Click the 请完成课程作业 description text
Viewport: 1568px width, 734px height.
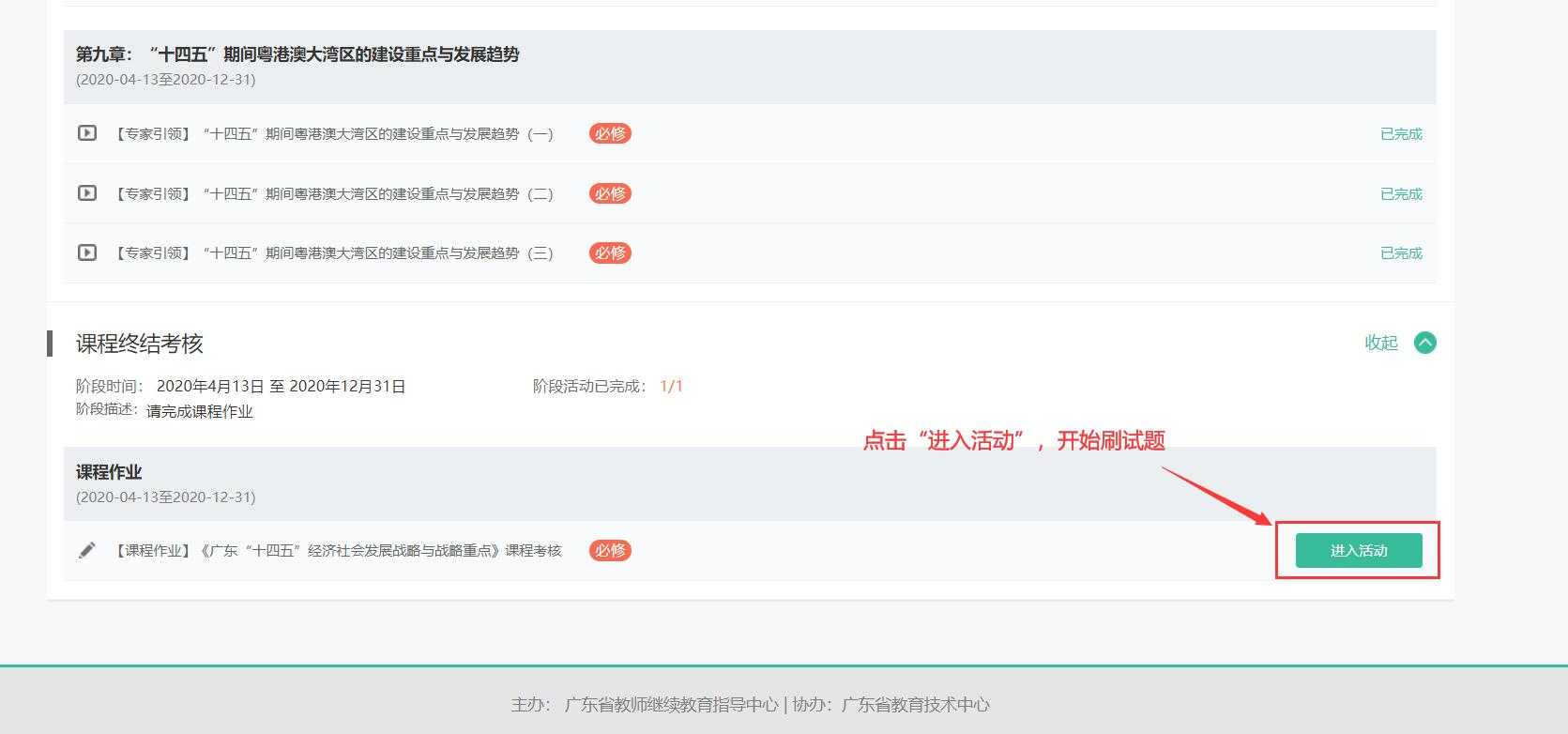coord(200,411)
